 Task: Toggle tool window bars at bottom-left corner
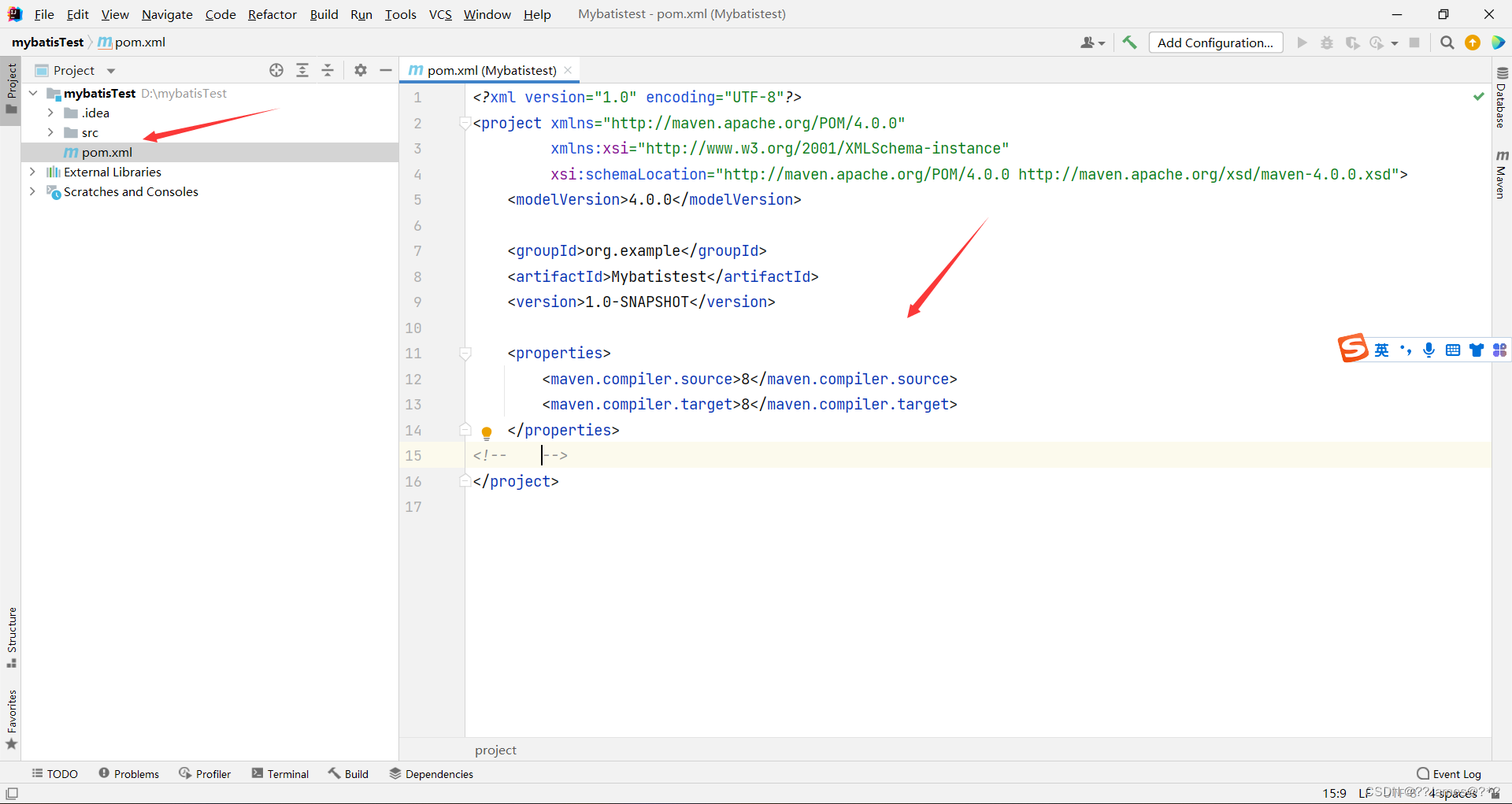(x=12, y=793)
